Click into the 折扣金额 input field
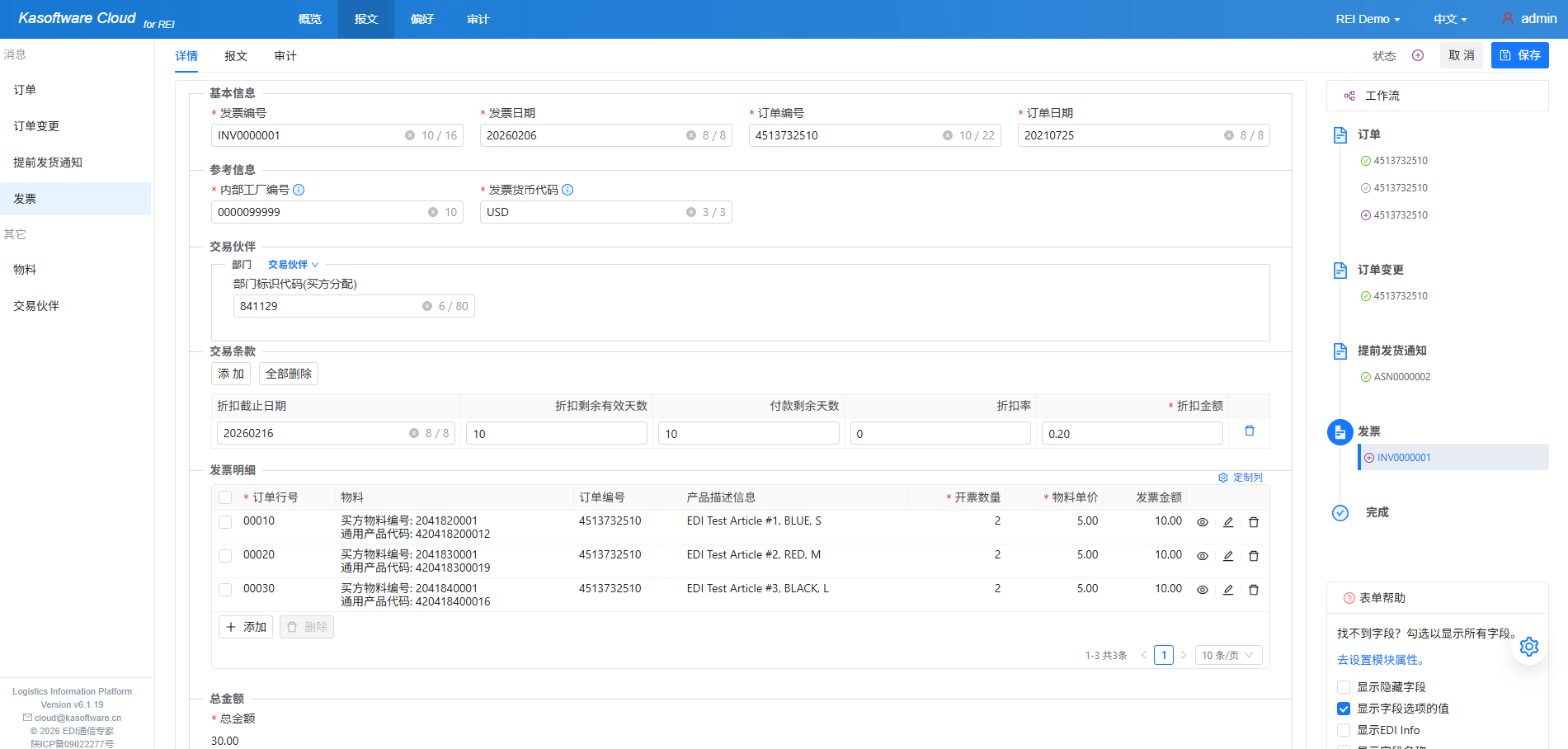1568x749 pixels. [1131, 434]
